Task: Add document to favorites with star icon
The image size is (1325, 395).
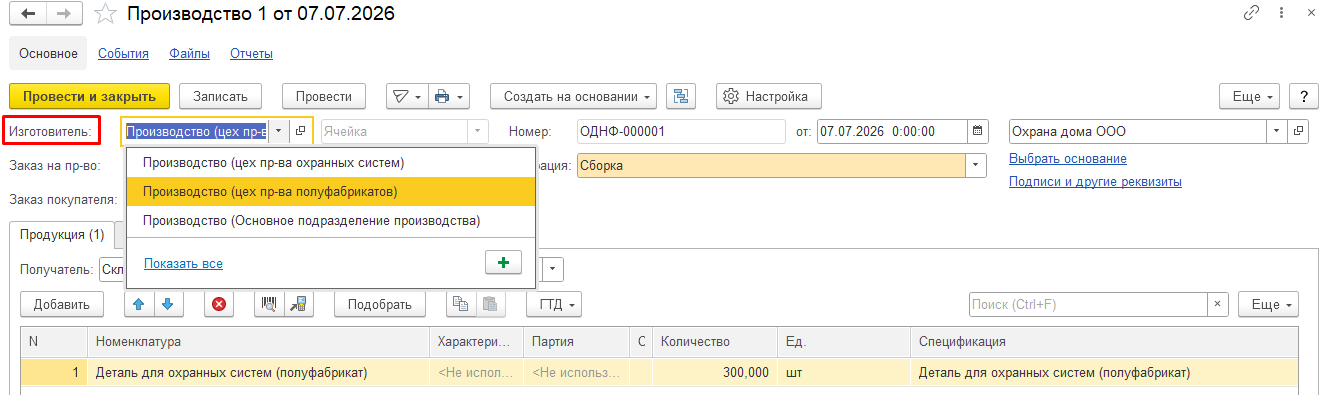Action: pyautogui.click(x=104, y=14)
